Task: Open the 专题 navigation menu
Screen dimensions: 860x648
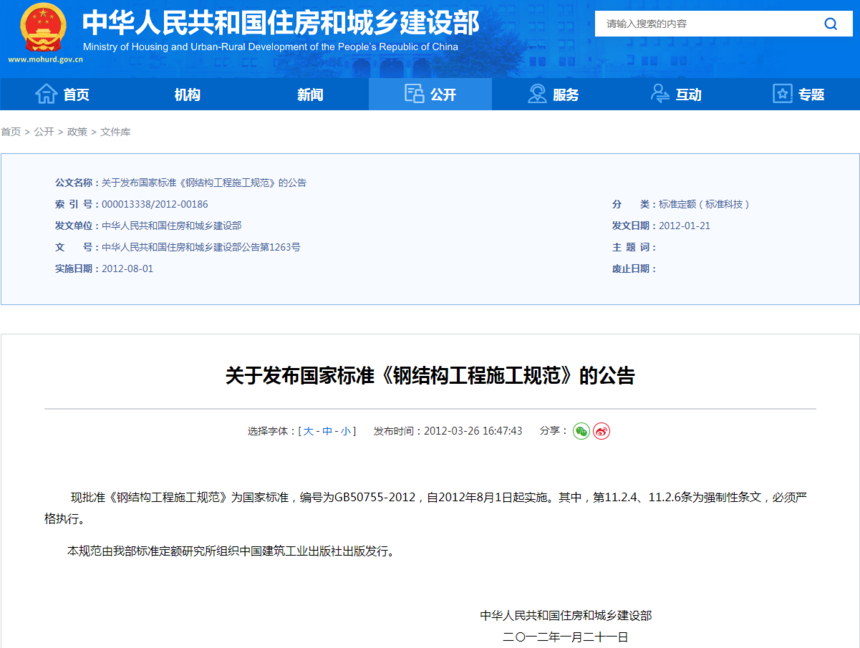Action: [811, 94]
